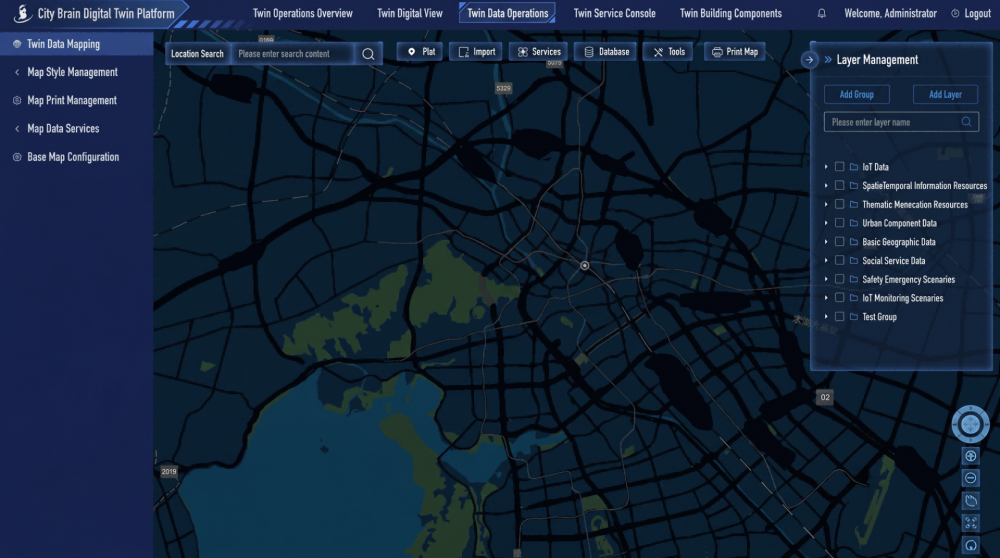Image resolution: width=1000 pixels, height=558 pixels.
Task: Open the notification bell
Action: coord(821,13)
